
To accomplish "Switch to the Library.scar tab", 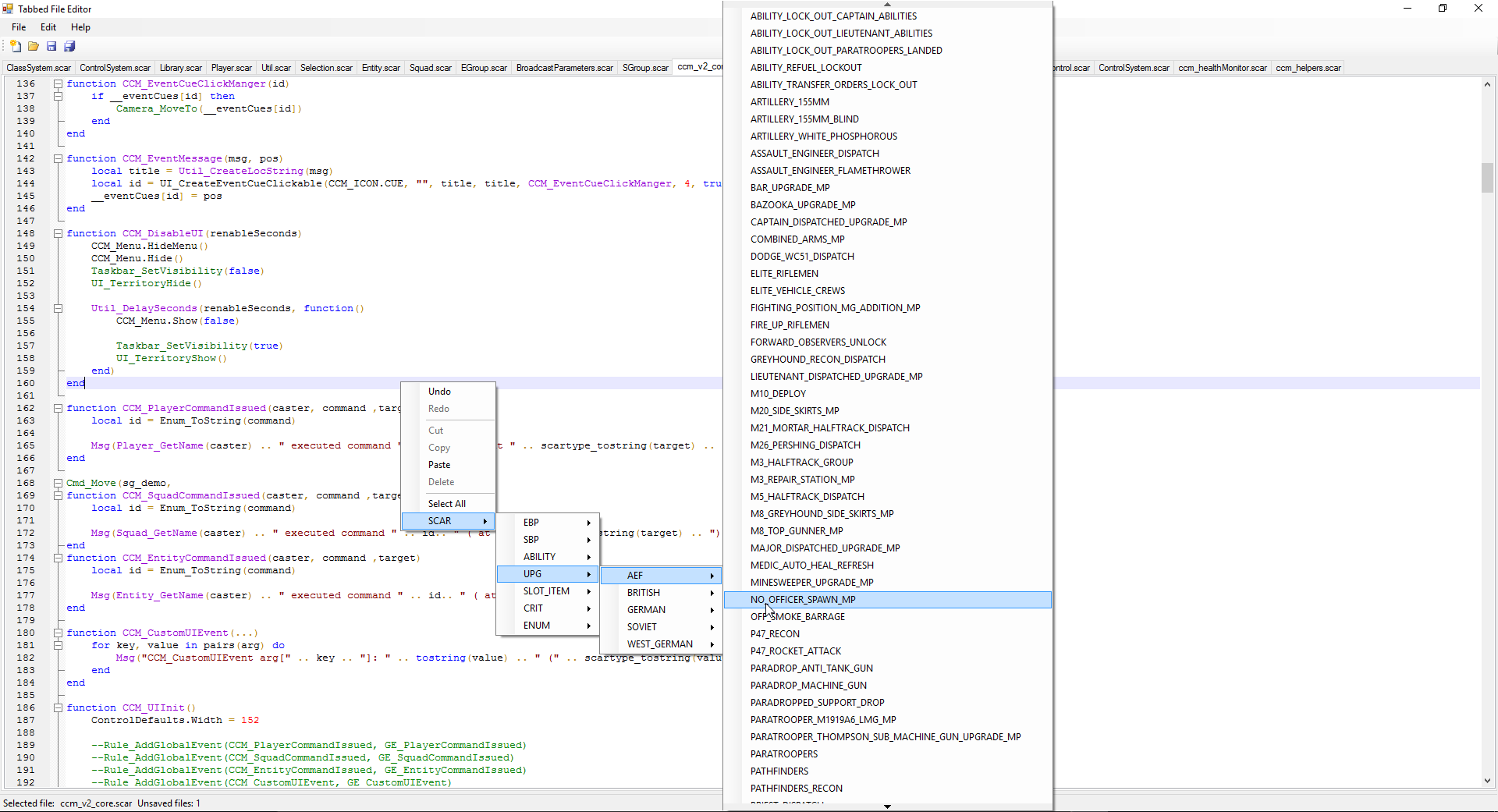I will [x=181, y=68].
